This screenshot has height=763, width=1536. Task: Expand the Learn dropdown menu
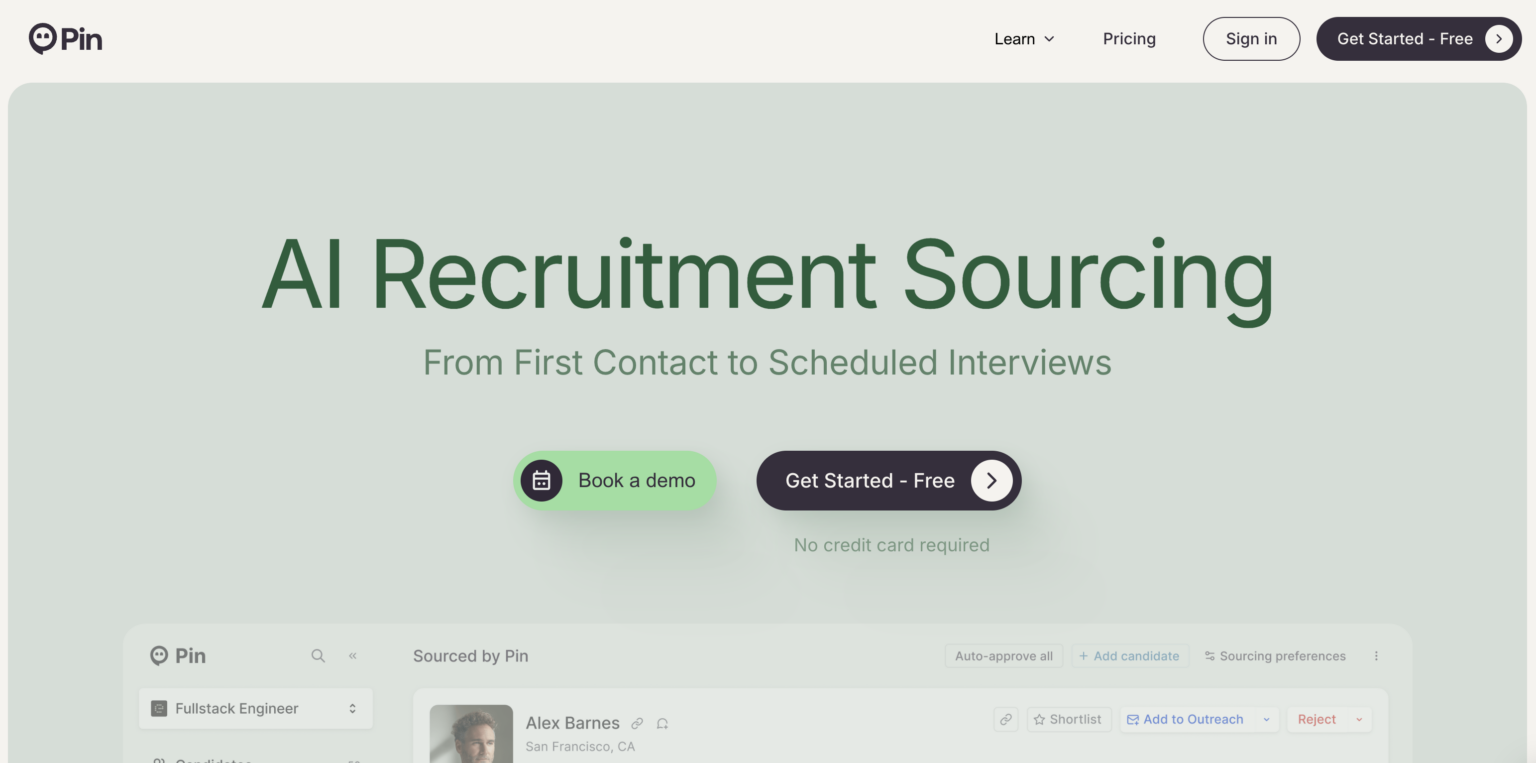1024,39
